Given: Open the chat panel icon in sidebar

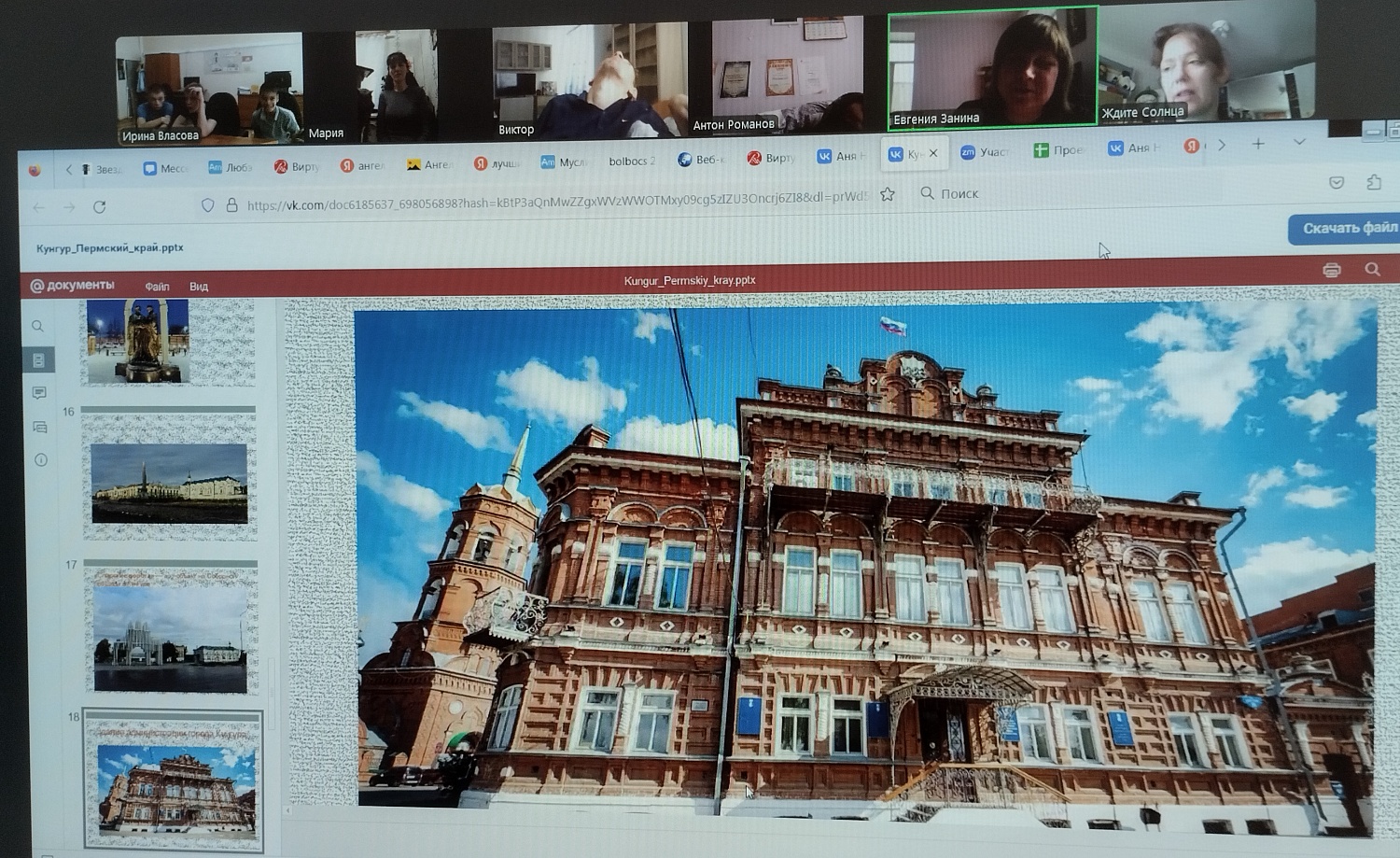Looking at the screenshot, I should pyautogui.click(x=39, y=428).
